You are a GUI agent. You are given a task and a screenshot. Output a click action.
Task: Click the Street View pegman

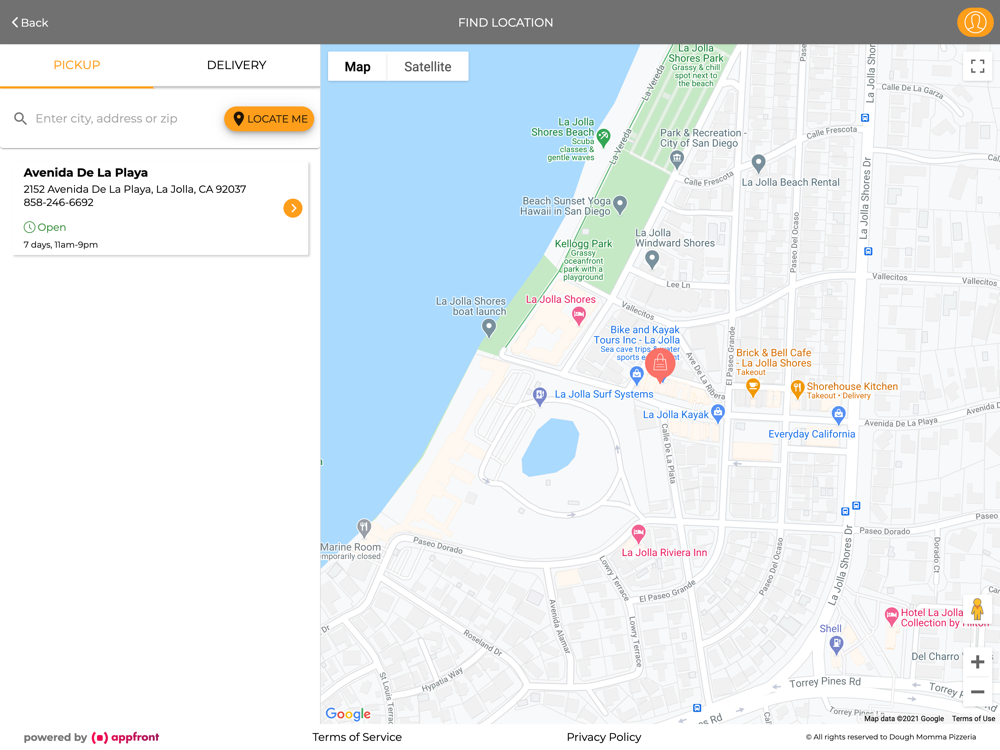pos(977,609)
